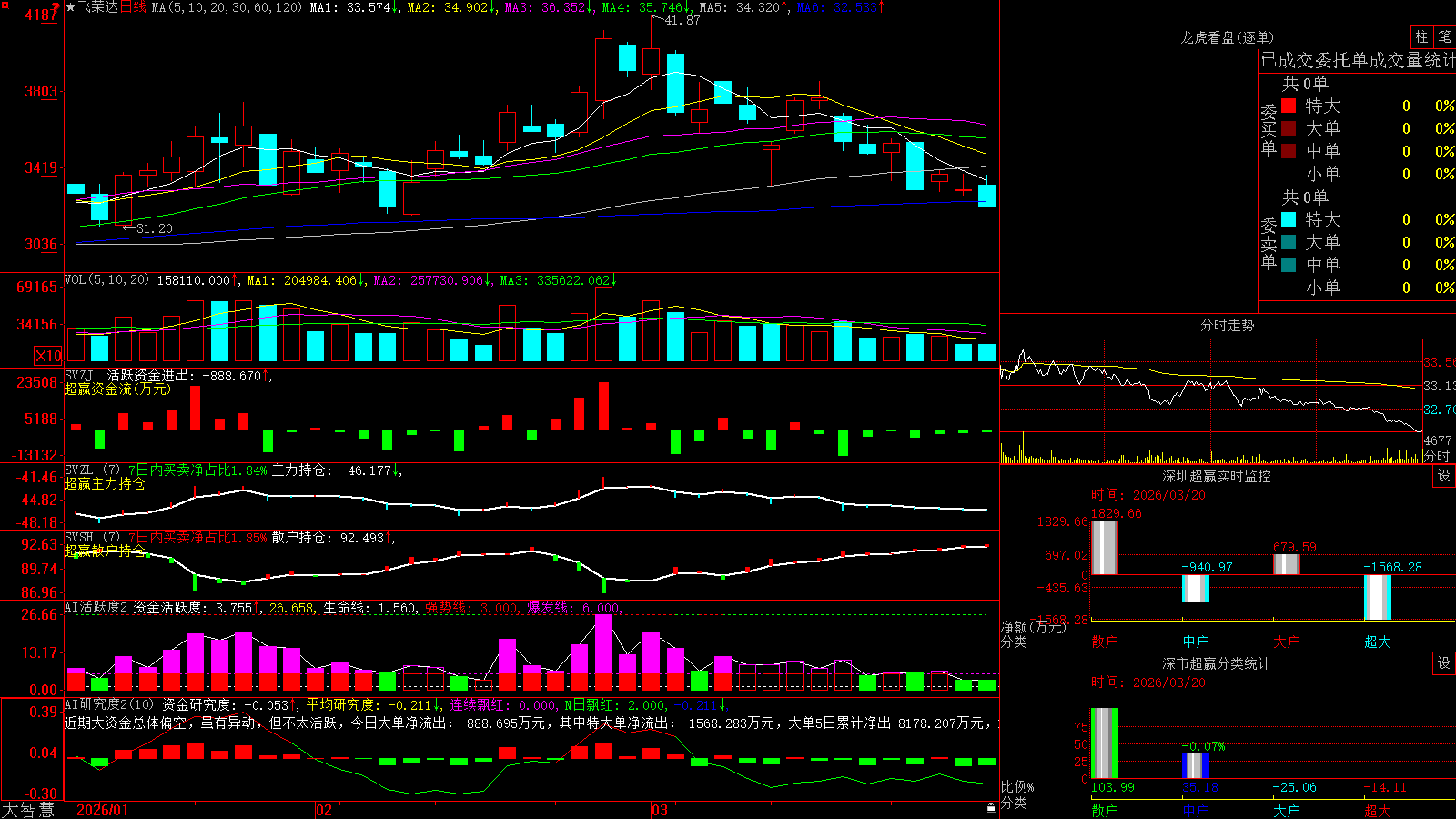Click 散户 category in 深市超赢分类统计 chart
The image size is (1456, 819).
(1105, 811)
